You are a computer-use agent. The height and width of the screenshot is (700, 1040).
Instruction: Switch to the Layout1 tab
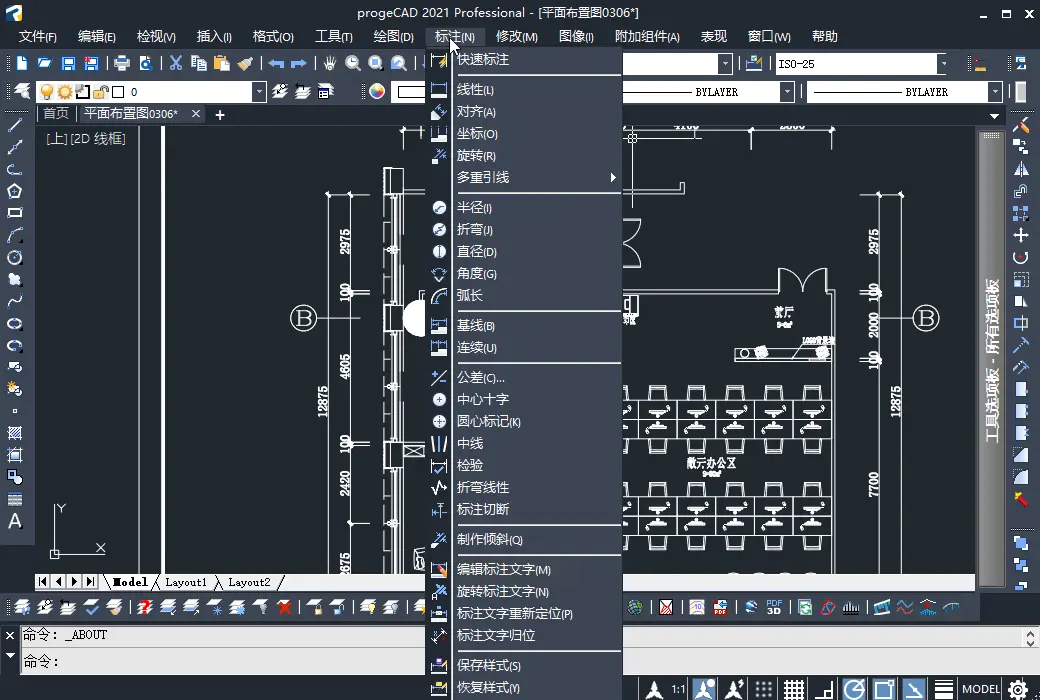186,582
